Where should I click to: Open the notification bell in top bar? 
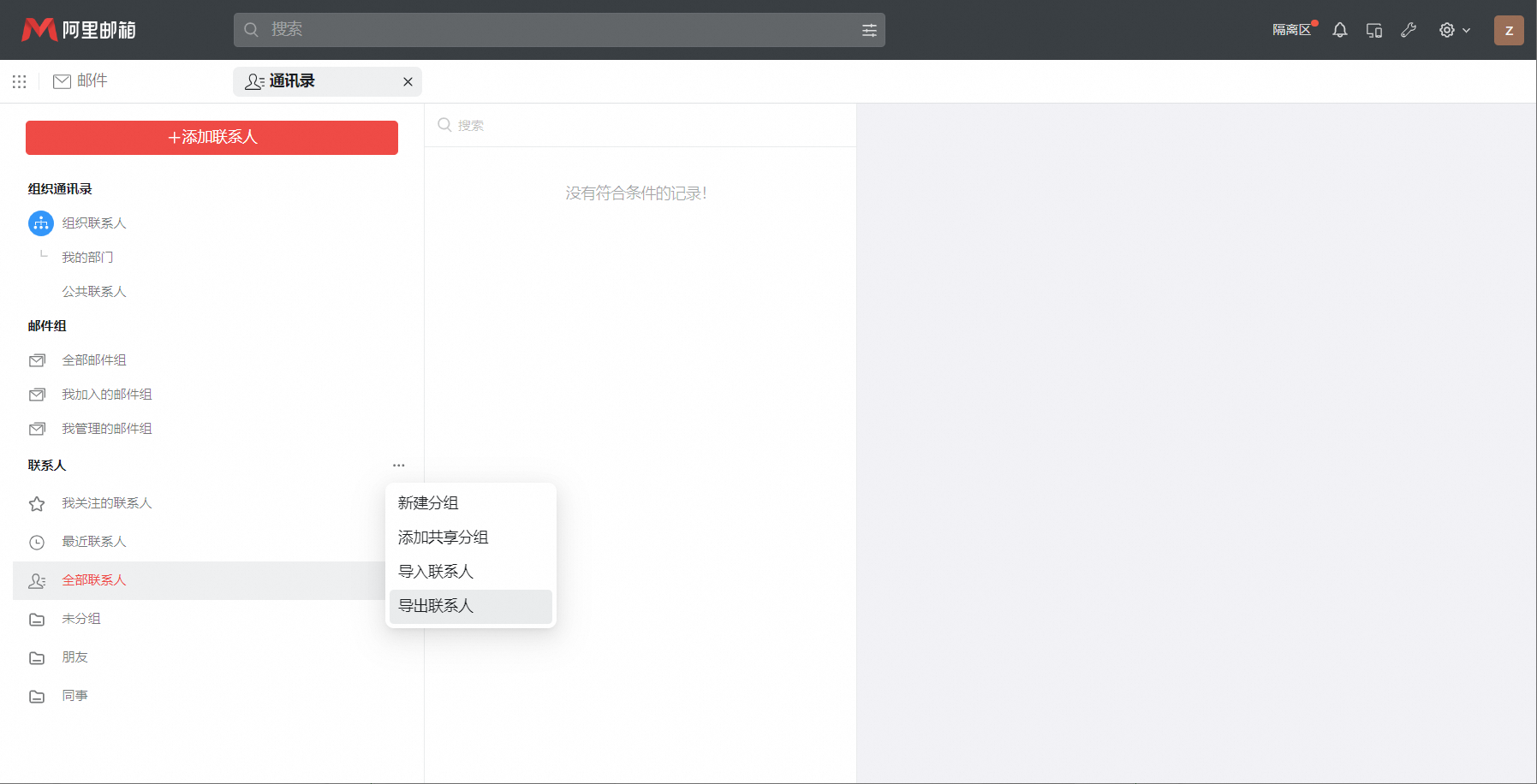(x=1338, y=30)
